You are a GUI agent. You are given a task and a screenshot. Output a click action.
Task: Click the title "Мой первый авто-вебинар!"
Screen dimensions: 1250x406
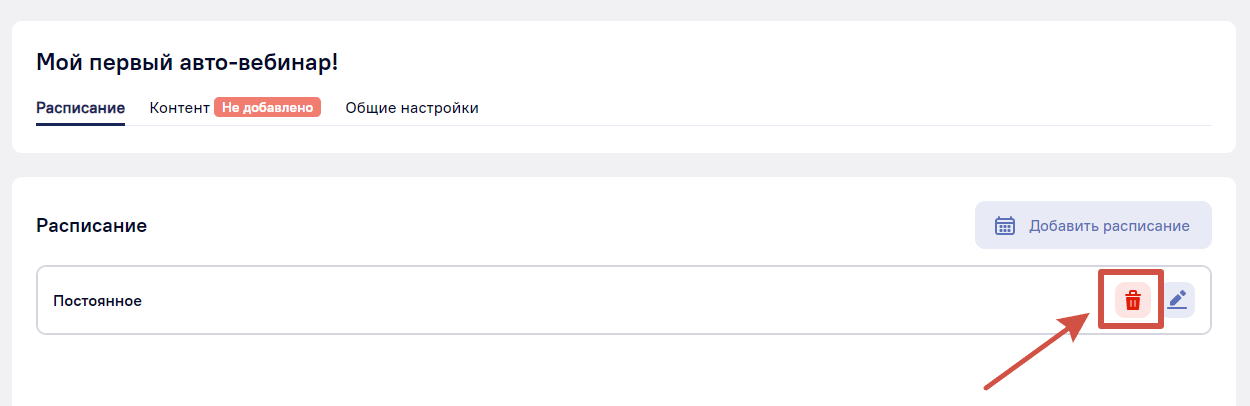tap(187, 63)
